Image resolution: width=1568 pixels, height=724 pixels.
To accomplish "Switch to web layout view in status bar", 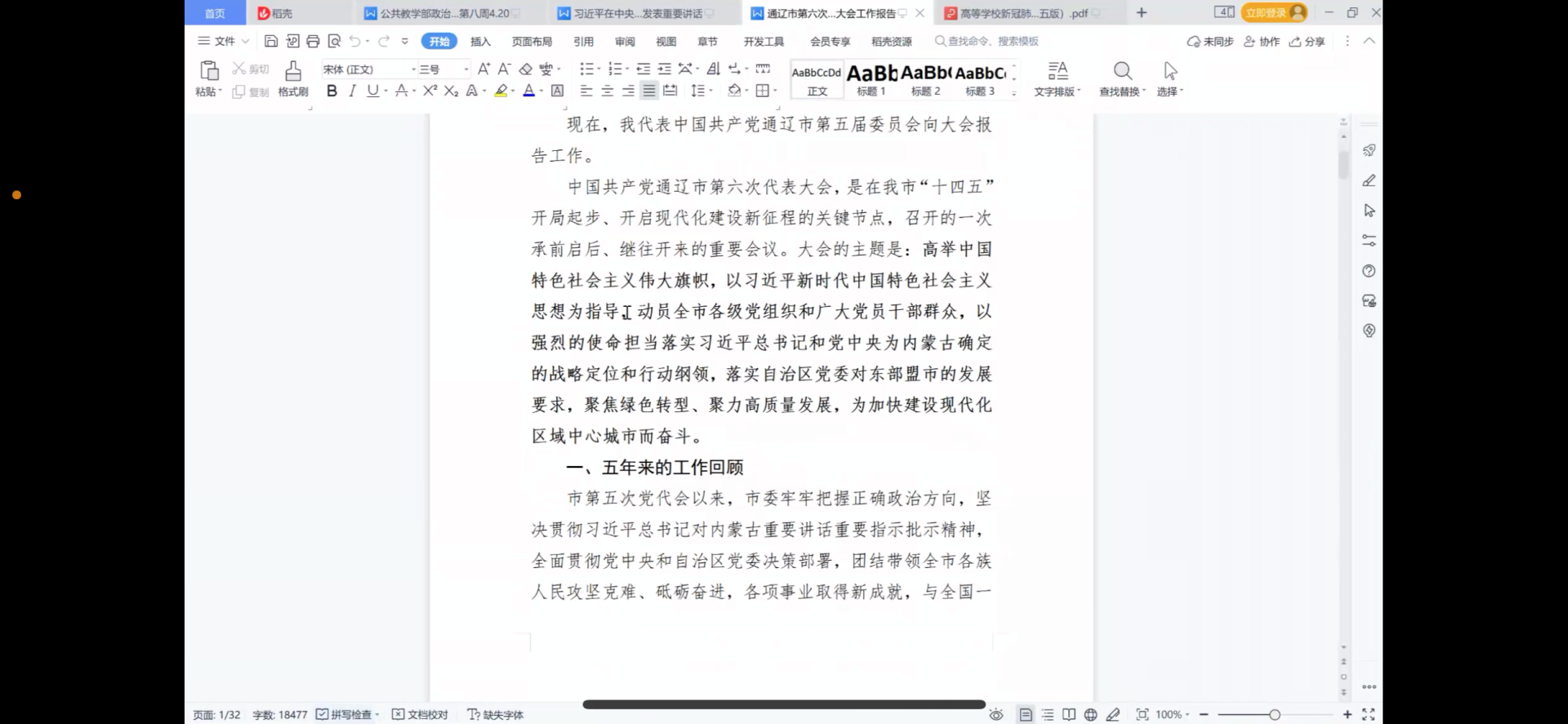I will click(1090, 714).
